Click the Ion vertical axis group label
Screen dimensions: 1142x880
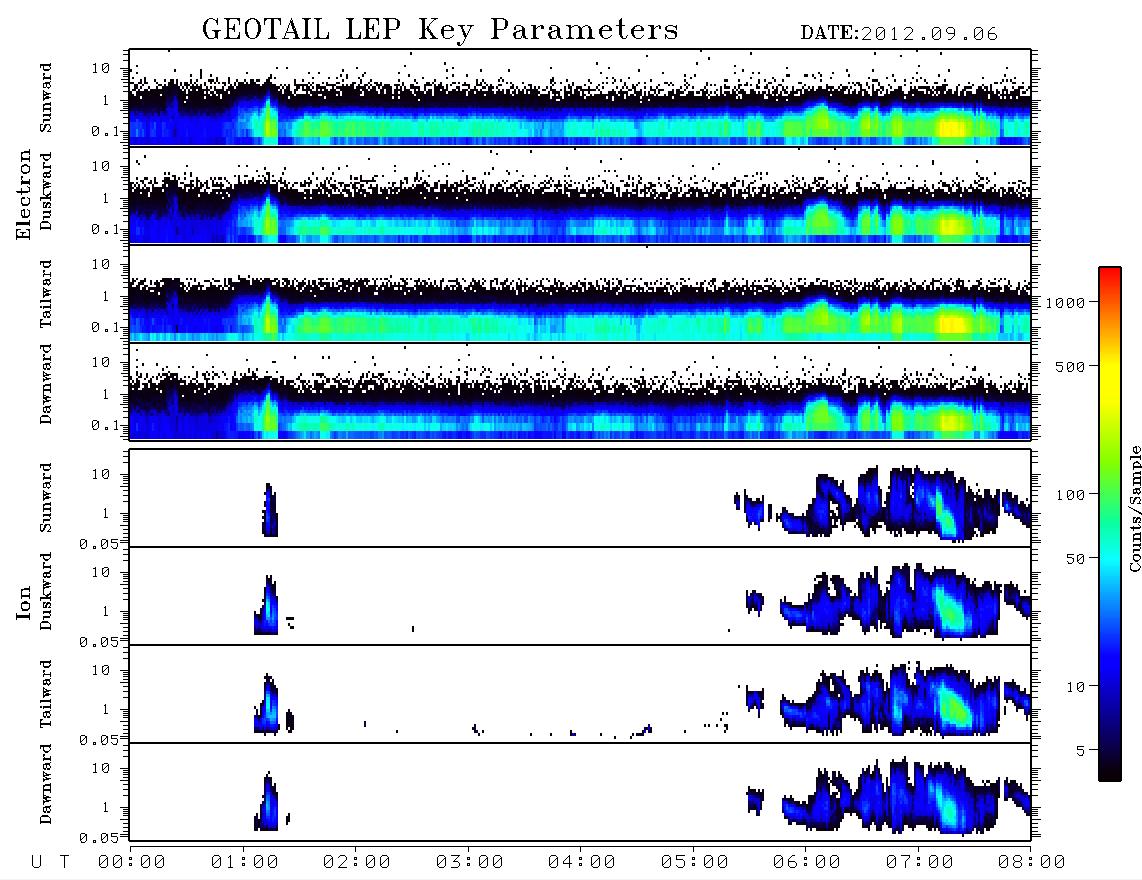pos(23,602)
